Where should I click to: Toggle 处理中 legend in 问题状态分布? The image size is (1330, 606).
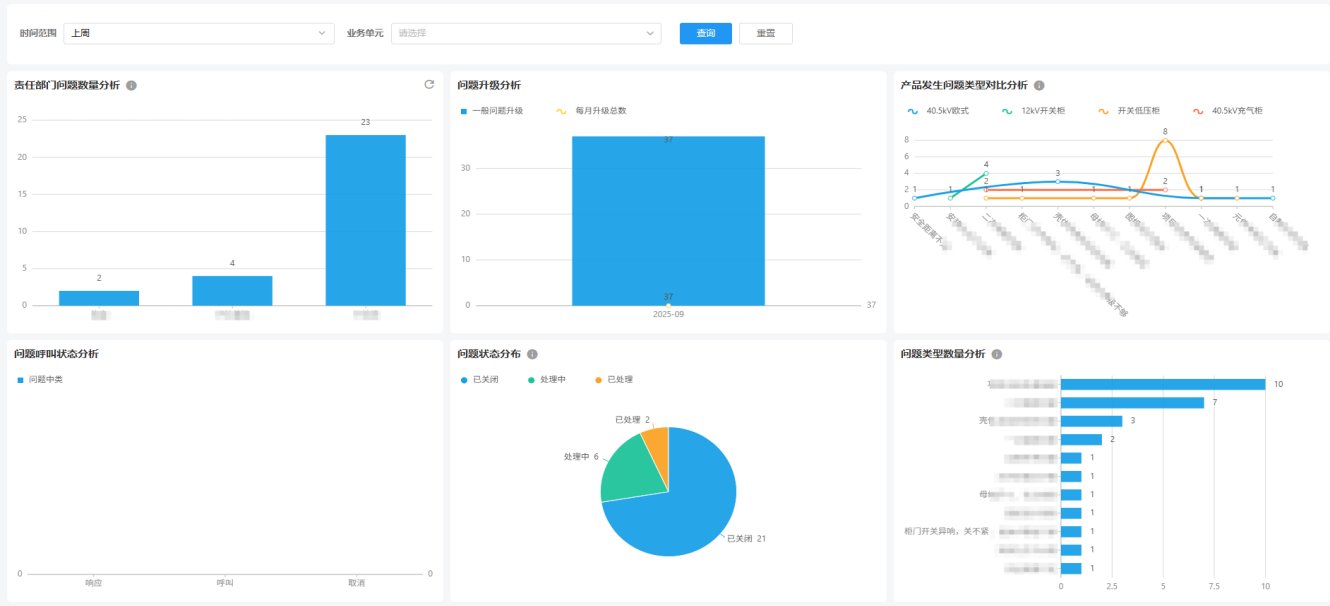pyautogui.click(x=546, y=380)
